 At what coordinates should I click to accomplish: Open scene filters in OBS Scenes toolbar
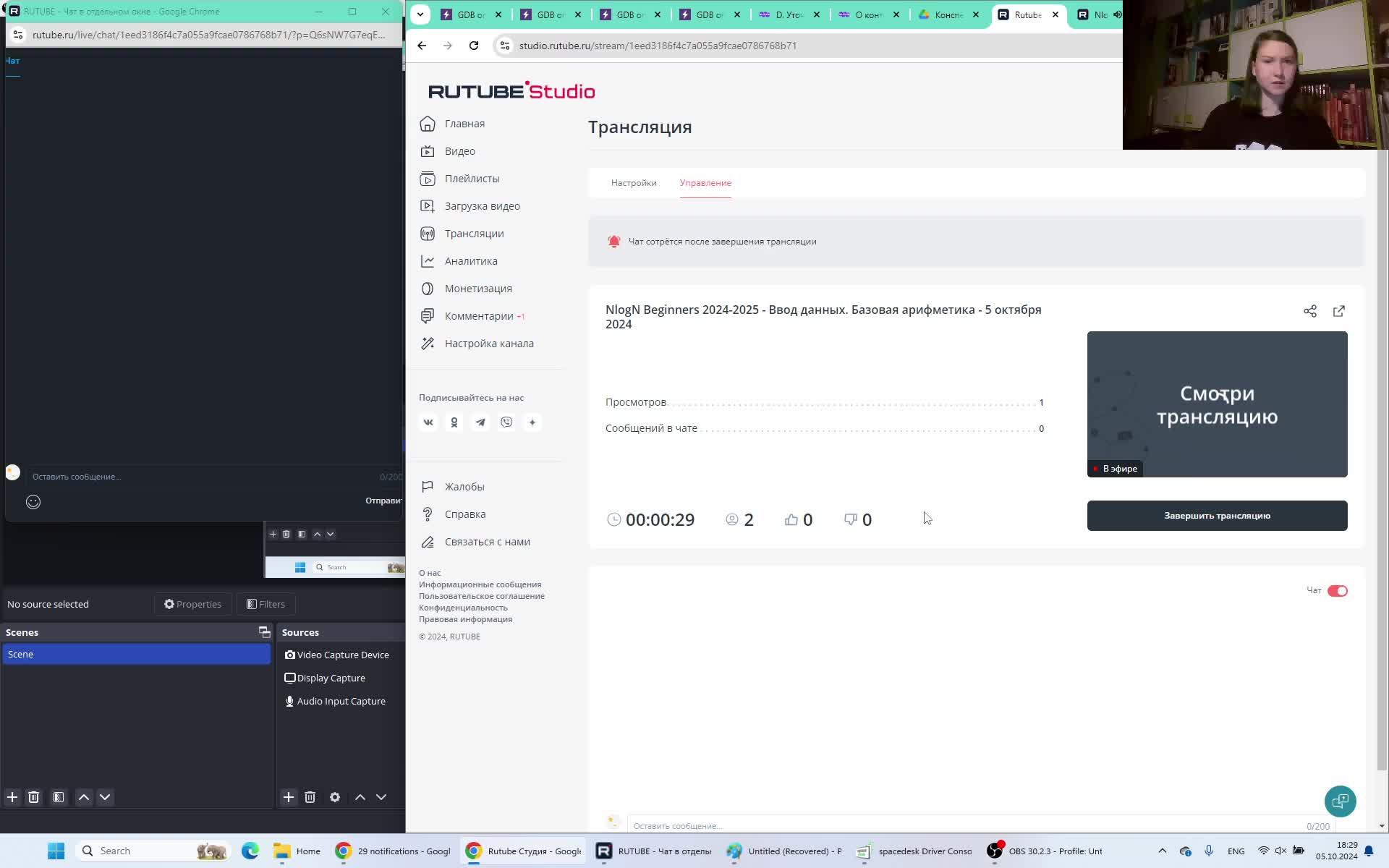coord(59,797)
